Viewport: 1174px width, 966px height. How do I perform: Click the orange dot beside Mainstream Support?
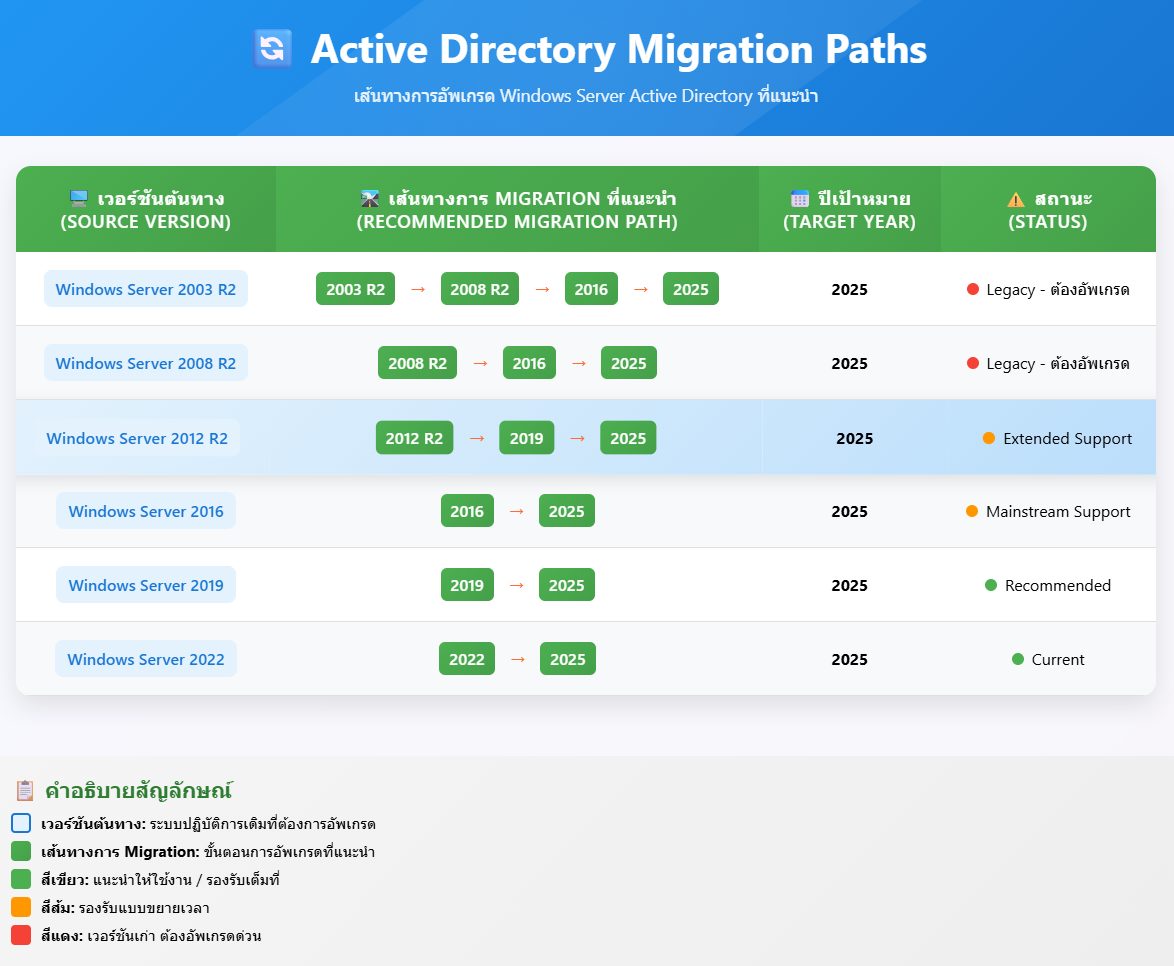(972, 511)
